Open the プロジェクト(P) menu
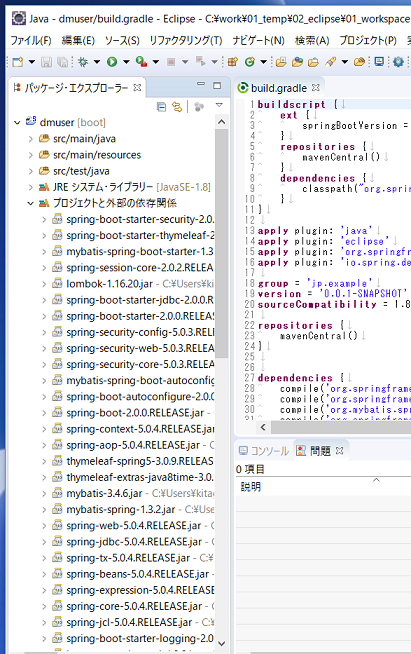 [x=368, y=40]
